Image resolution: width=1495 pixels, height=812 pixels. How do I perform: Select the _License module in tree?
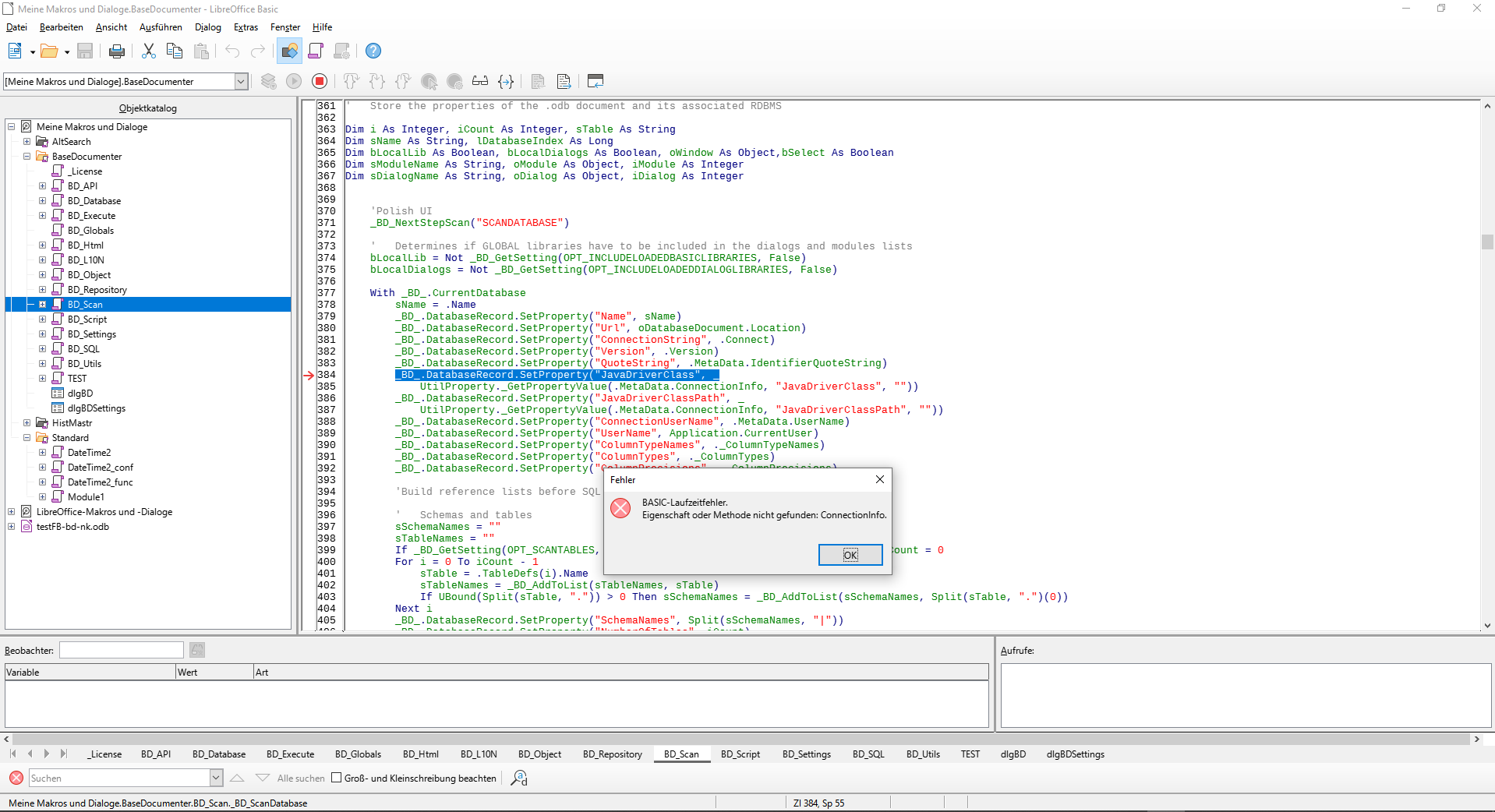point(85,171)
